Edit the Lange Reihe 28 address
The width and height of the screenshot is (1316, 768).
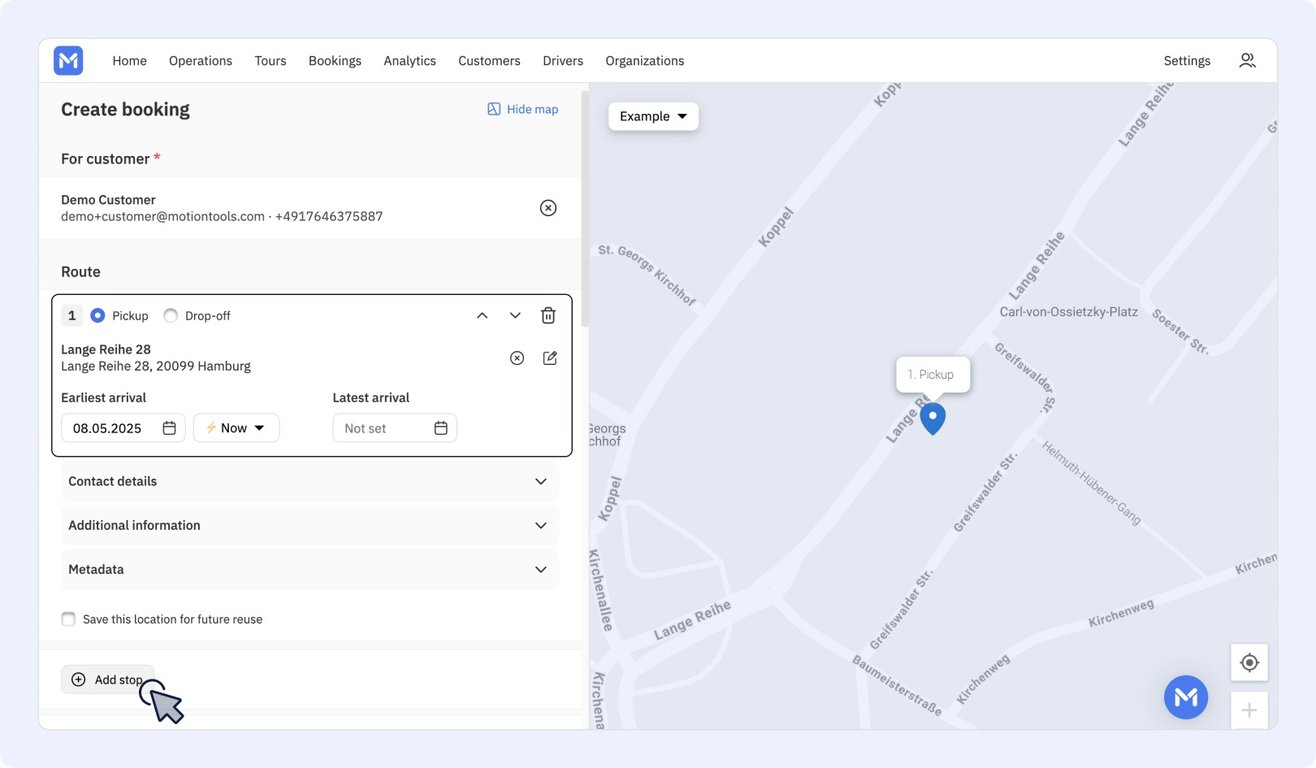tap(550, 358)
